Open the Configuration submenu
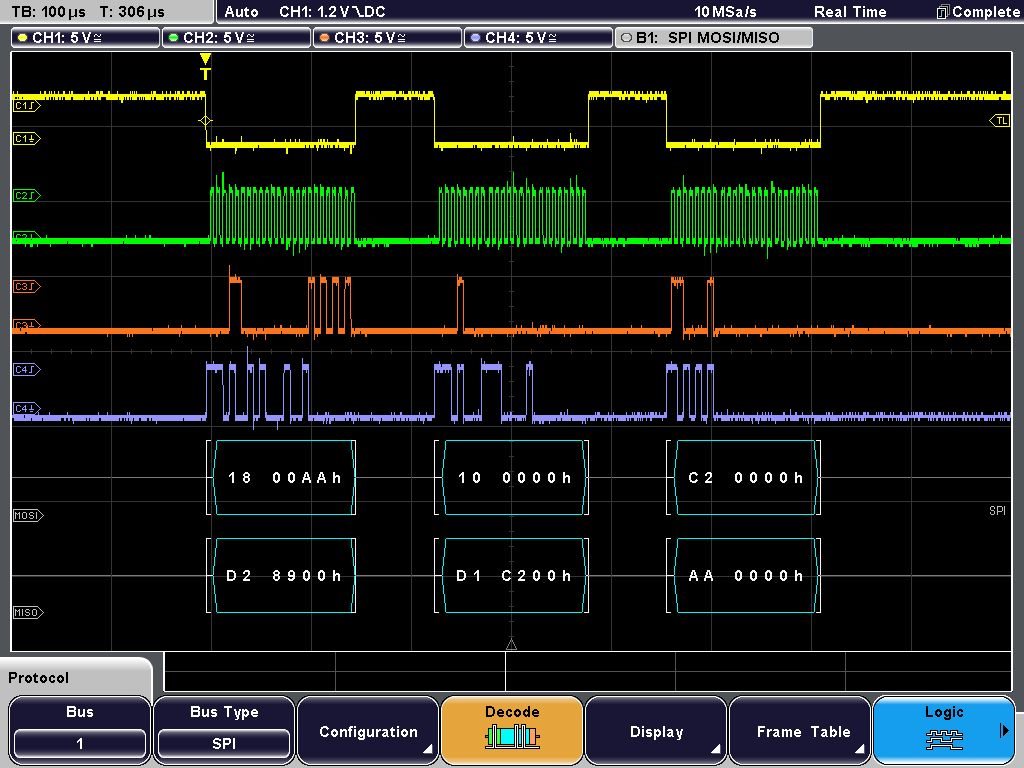 tap(368, 732)
